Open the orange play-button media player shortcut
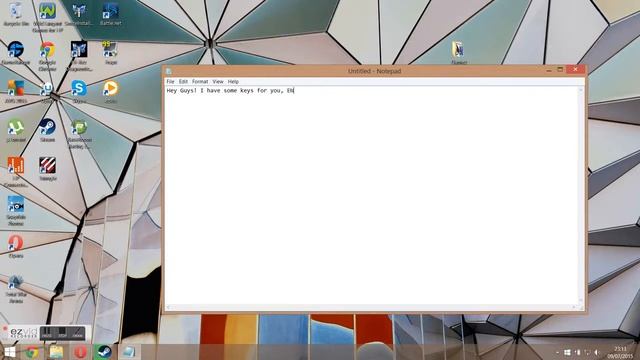The width and height of the screenshot is (640, 360). tap(111, 91)
